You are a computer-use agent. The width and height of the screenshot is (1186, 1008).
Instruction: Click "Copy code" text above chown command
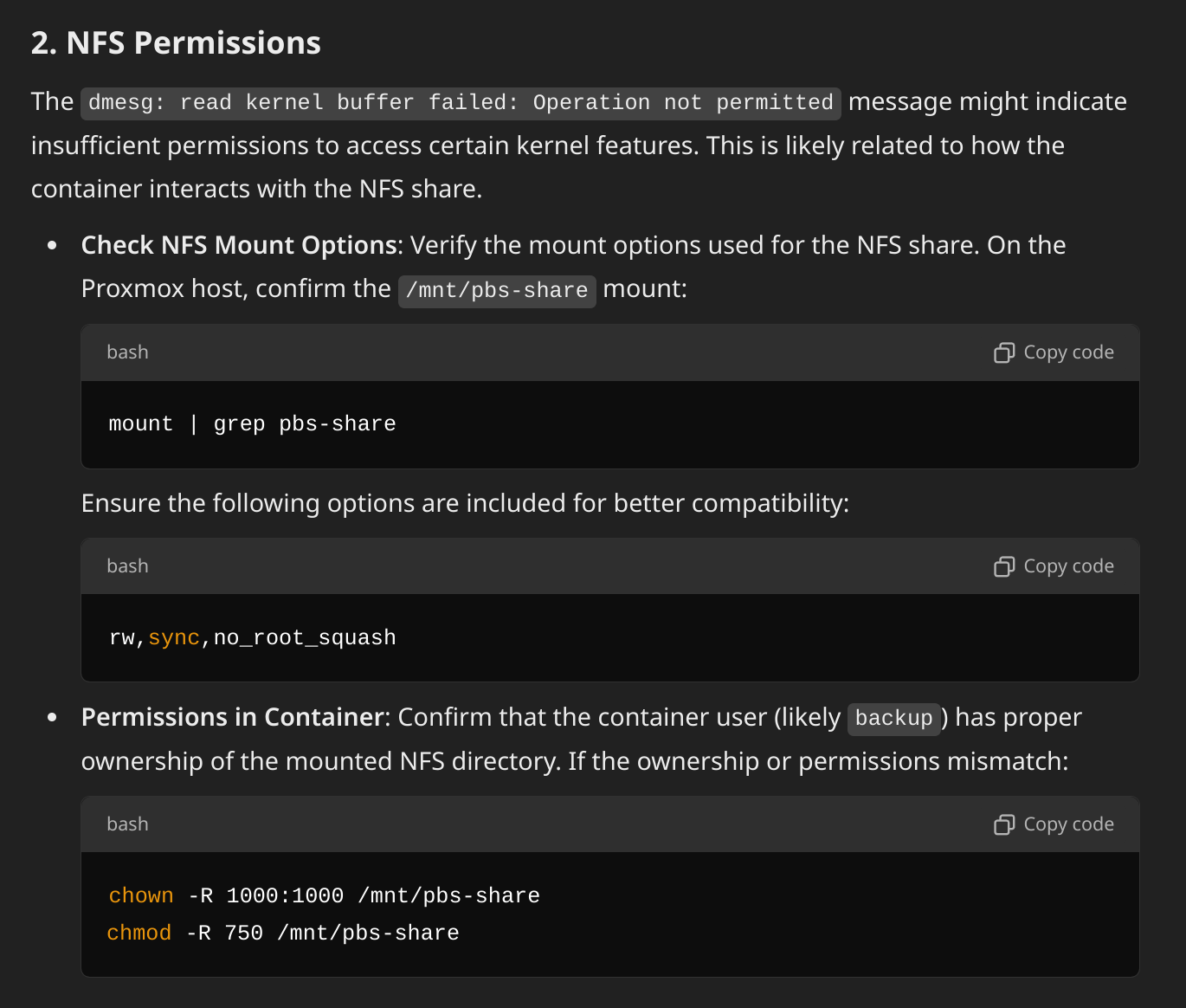tap(1068, 824)
